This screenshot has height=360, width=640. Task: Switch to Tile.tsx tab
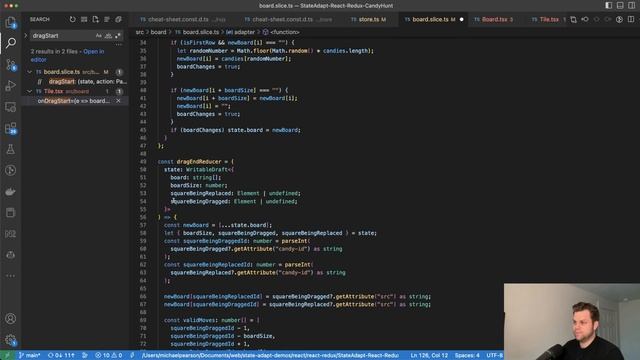tap(548, 19)
